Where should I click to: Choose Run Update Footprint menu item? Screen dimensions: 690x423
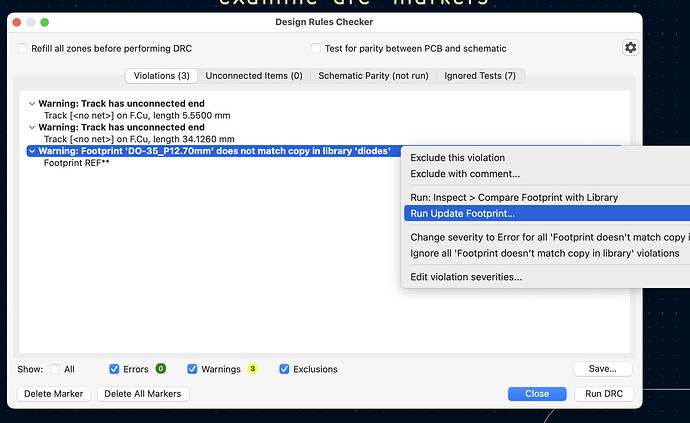tap(463, 213)
